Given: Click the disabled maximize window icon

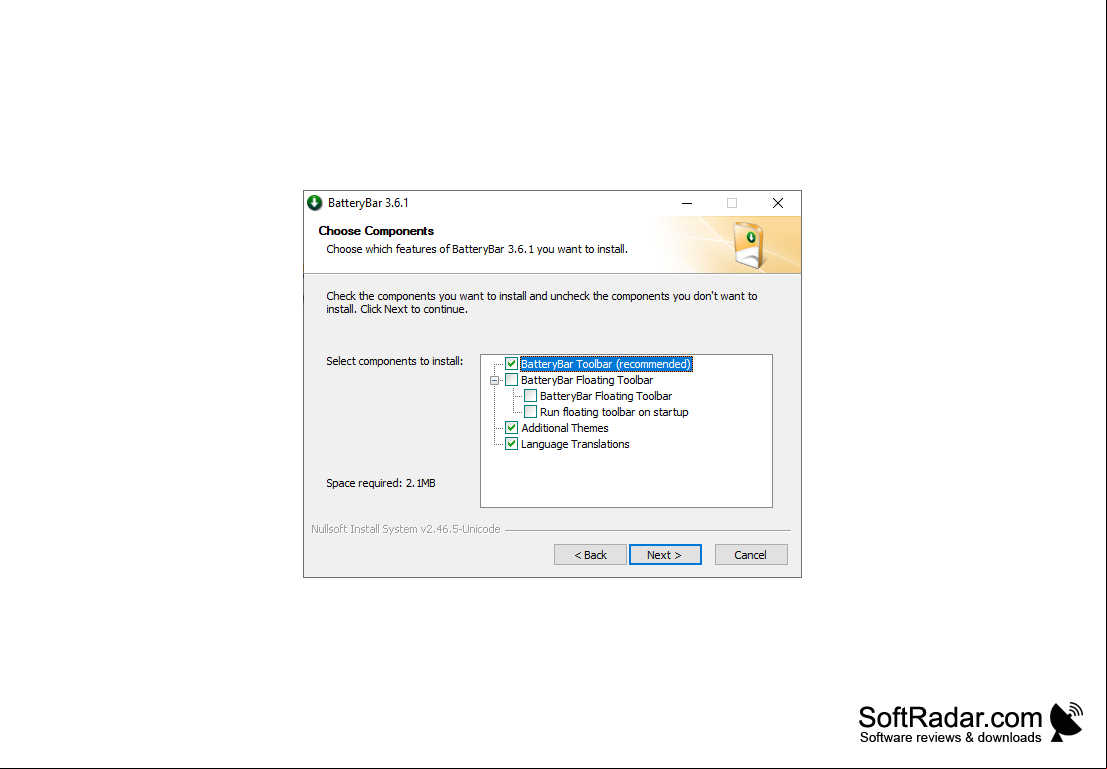Looking at the screenshot, I should pos(731,203).
